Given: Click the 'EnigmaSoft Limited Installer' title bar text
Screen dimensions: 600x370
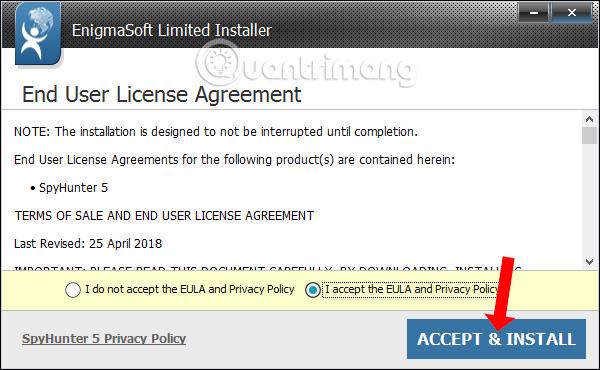Looking at the screenshot, I should (172, 31).
